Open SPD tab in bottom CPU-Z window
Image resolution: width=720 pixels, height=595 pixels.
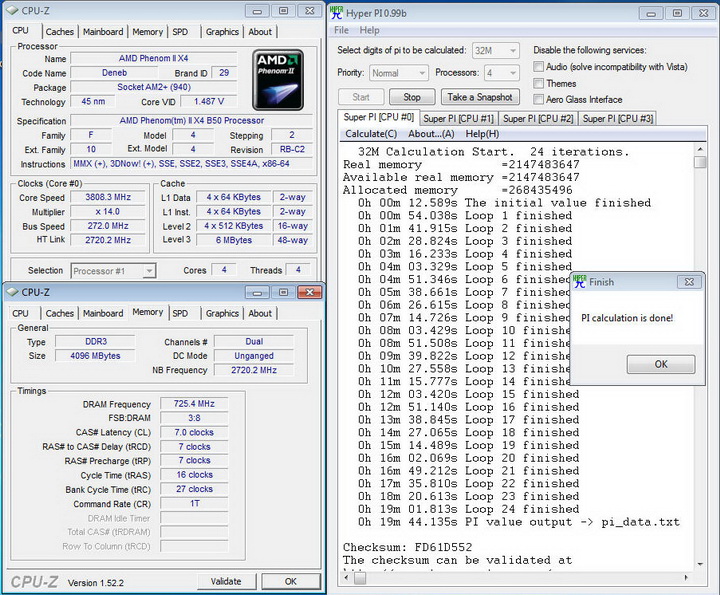tap(180, 313)
